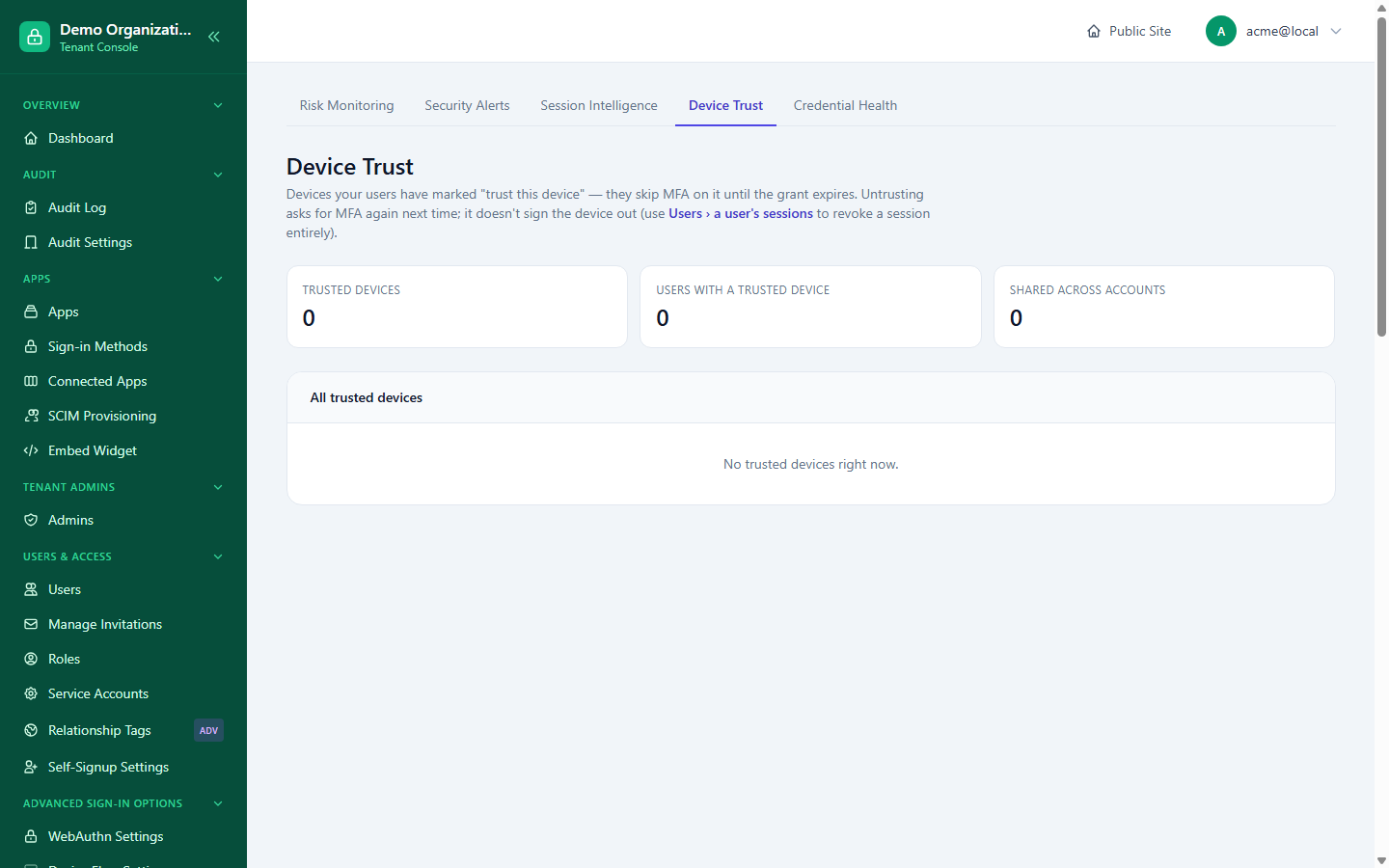Click the SCIM Provisioning users icon
The width and height of the screenshot is (1389, 868).
pos(31,416)
